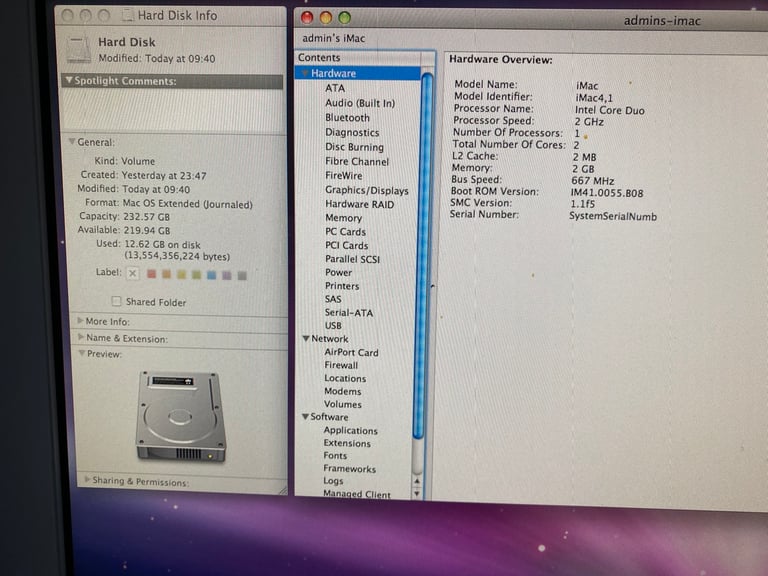
Task: Select ATA in the Contents list
Action: tap(335, 88)
